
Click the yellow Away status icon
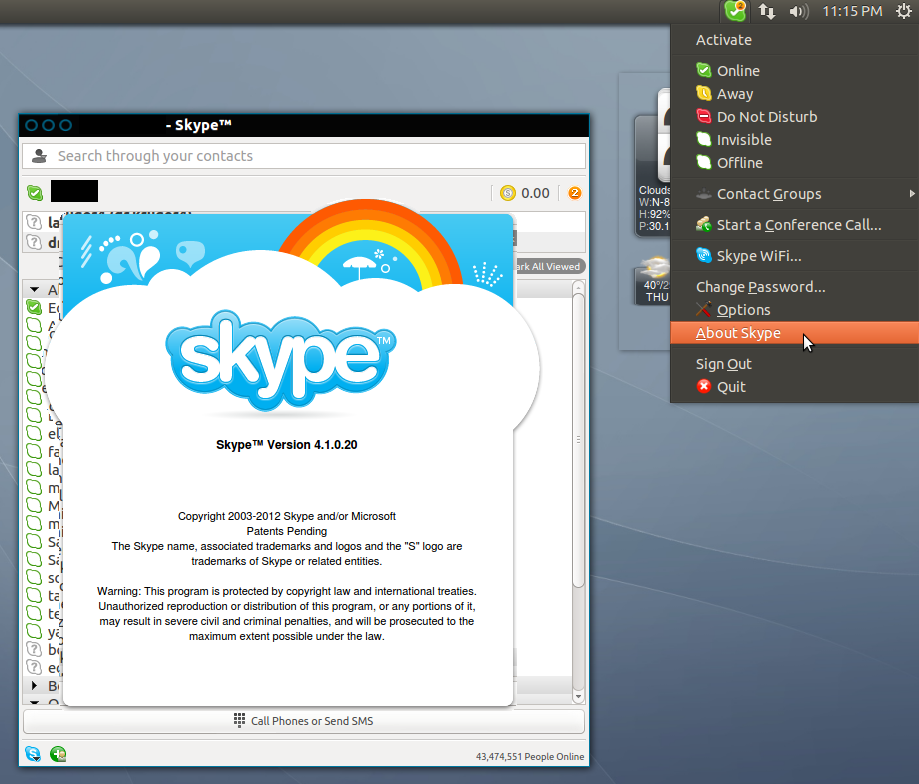[703, 93]
